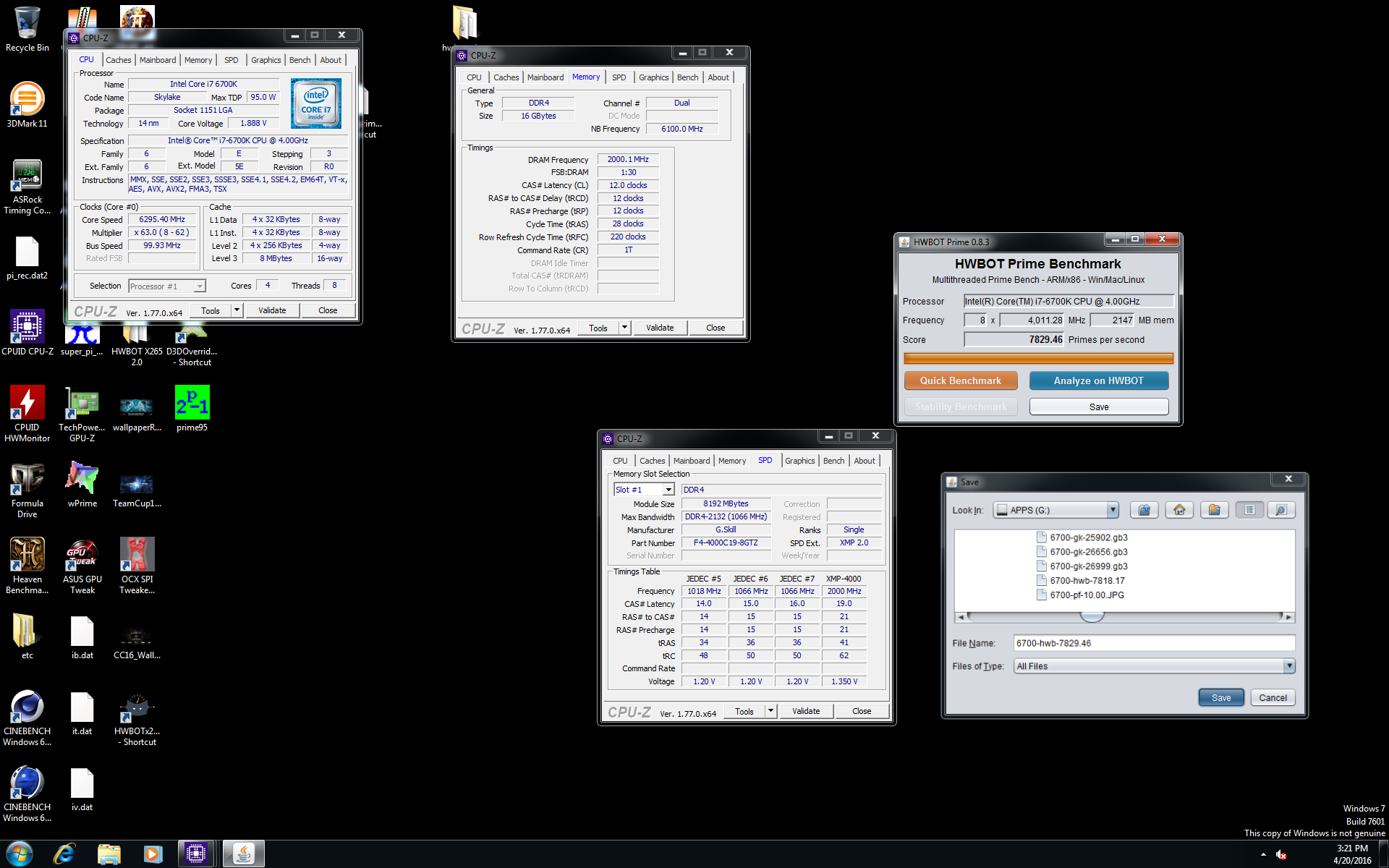
Task: Click the file list scroll-left arrow
Action: click(x=961, y=617)
